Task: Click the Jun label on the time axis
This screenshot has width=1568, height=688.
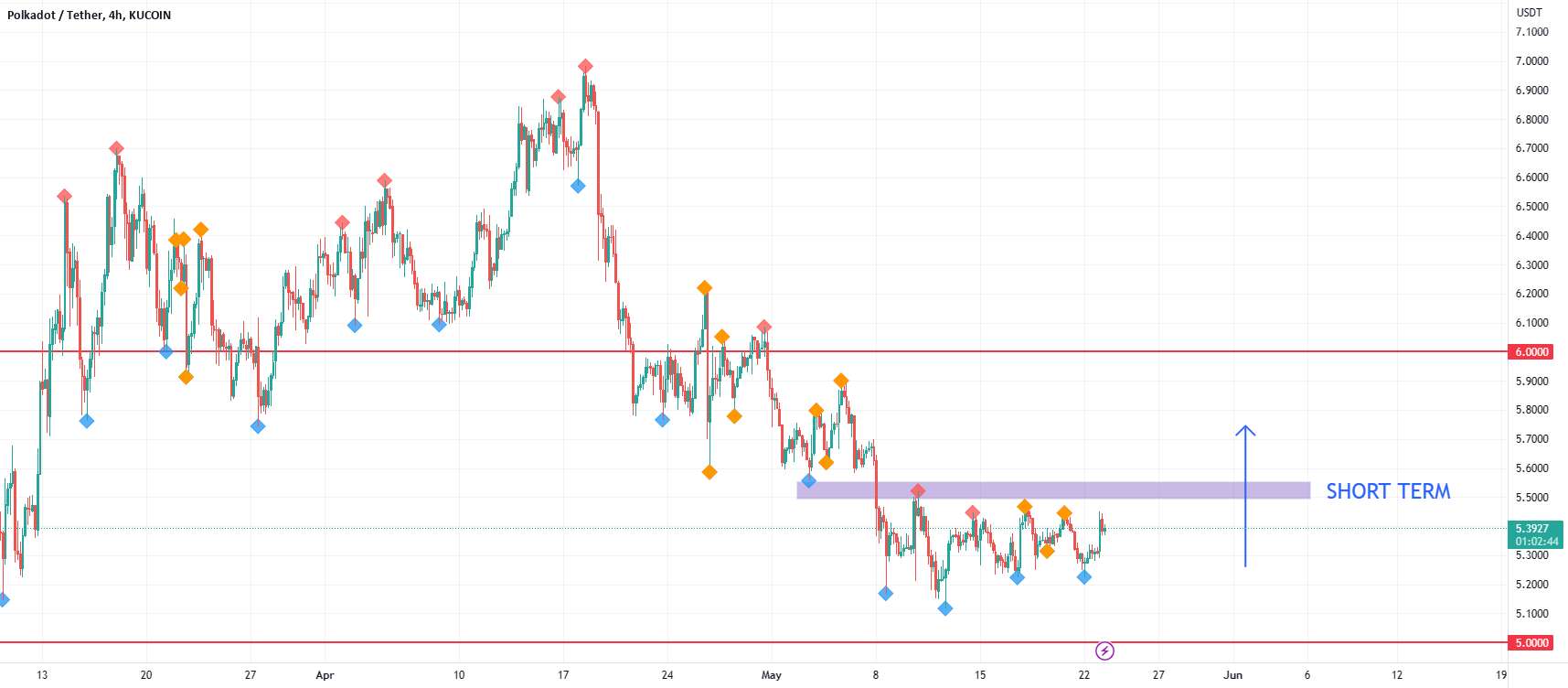Action: click(x=1233, y=675)
